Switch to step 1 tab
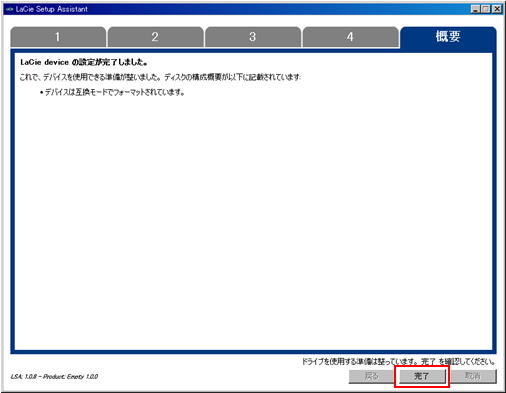Viewport: 506px width, 393px height. pyautogui.click(x=58, y=37)
